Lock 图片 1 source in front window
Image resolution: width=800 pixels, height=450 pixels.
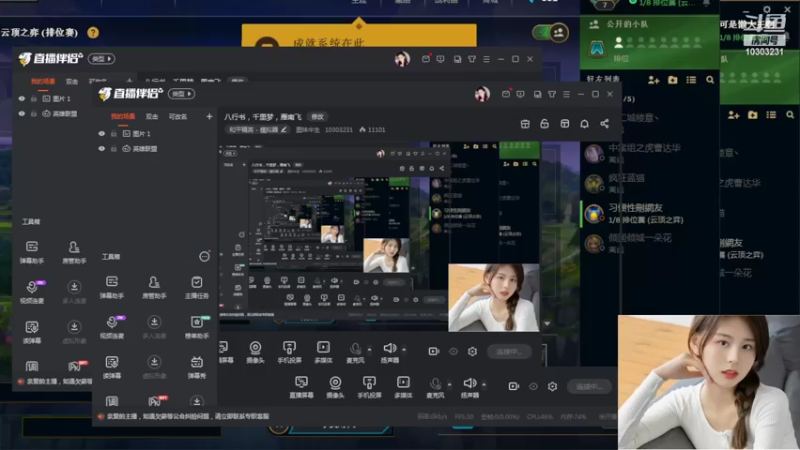pos(114,134)
